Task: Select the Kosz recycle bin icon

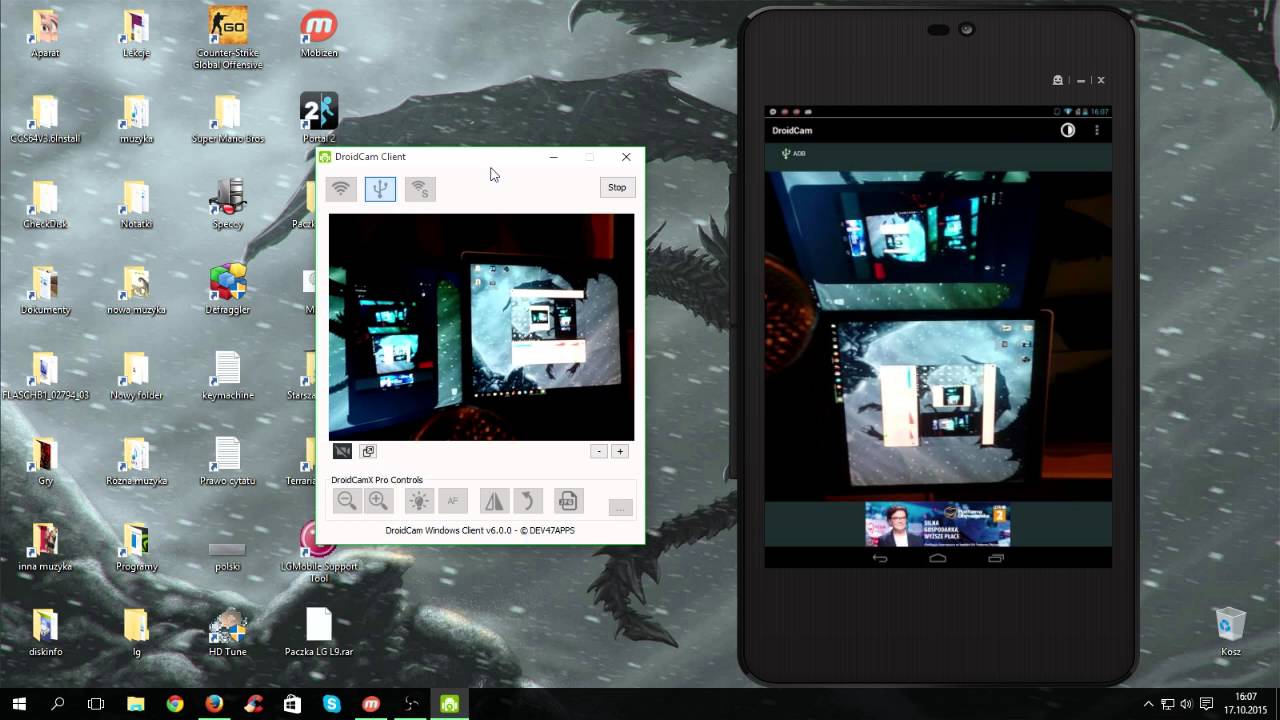Action: point(1231,631)
